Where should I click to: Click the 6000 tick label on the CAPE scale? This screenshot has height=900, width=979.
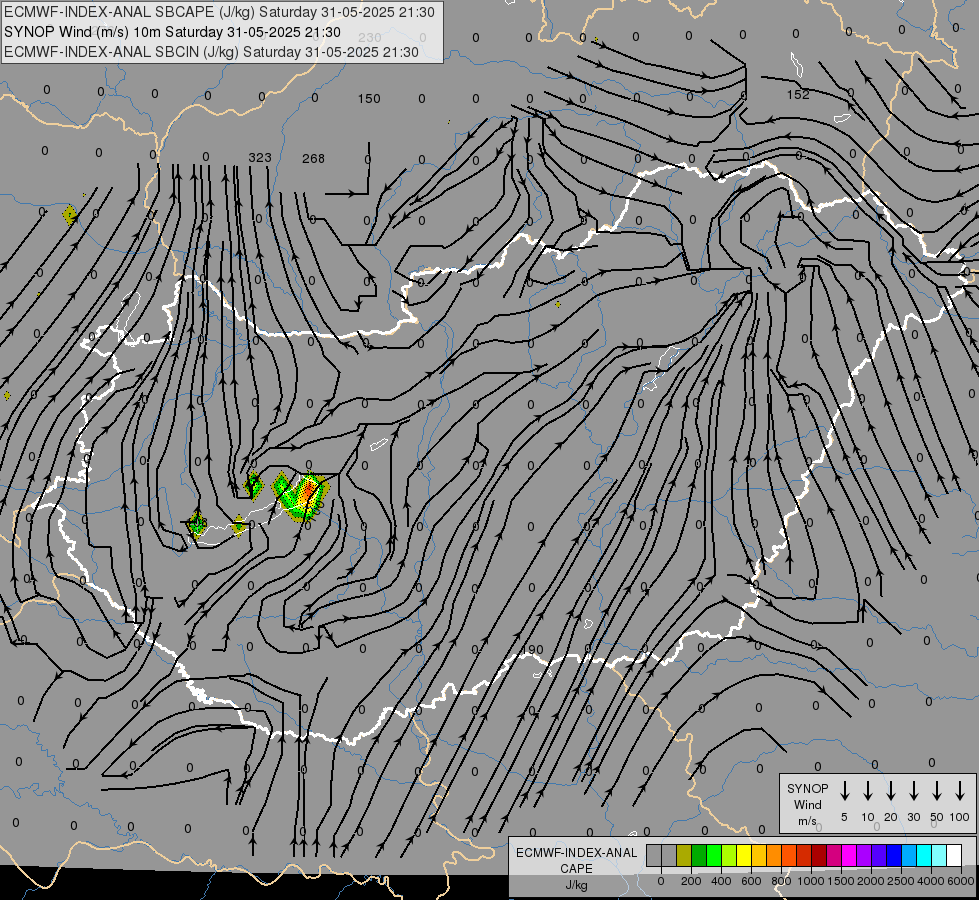pos(961,881)
